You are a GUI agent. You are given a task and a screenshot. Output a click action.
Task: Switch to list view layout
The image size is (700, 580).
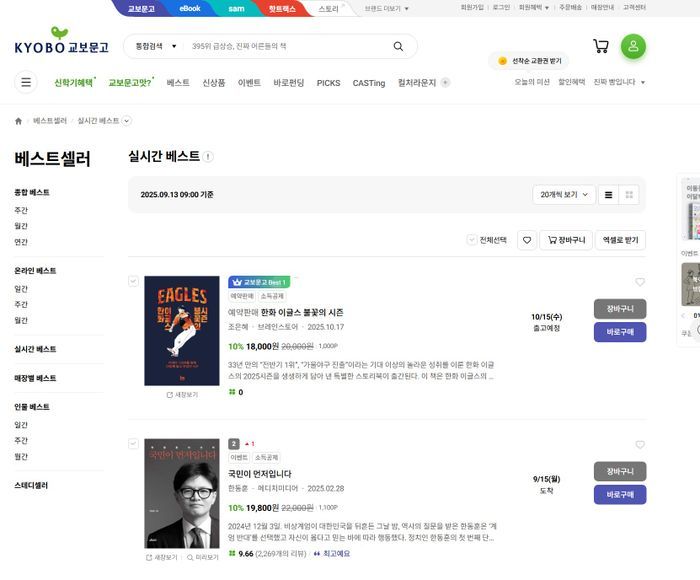pyautogui.click(x=608, y=195)
